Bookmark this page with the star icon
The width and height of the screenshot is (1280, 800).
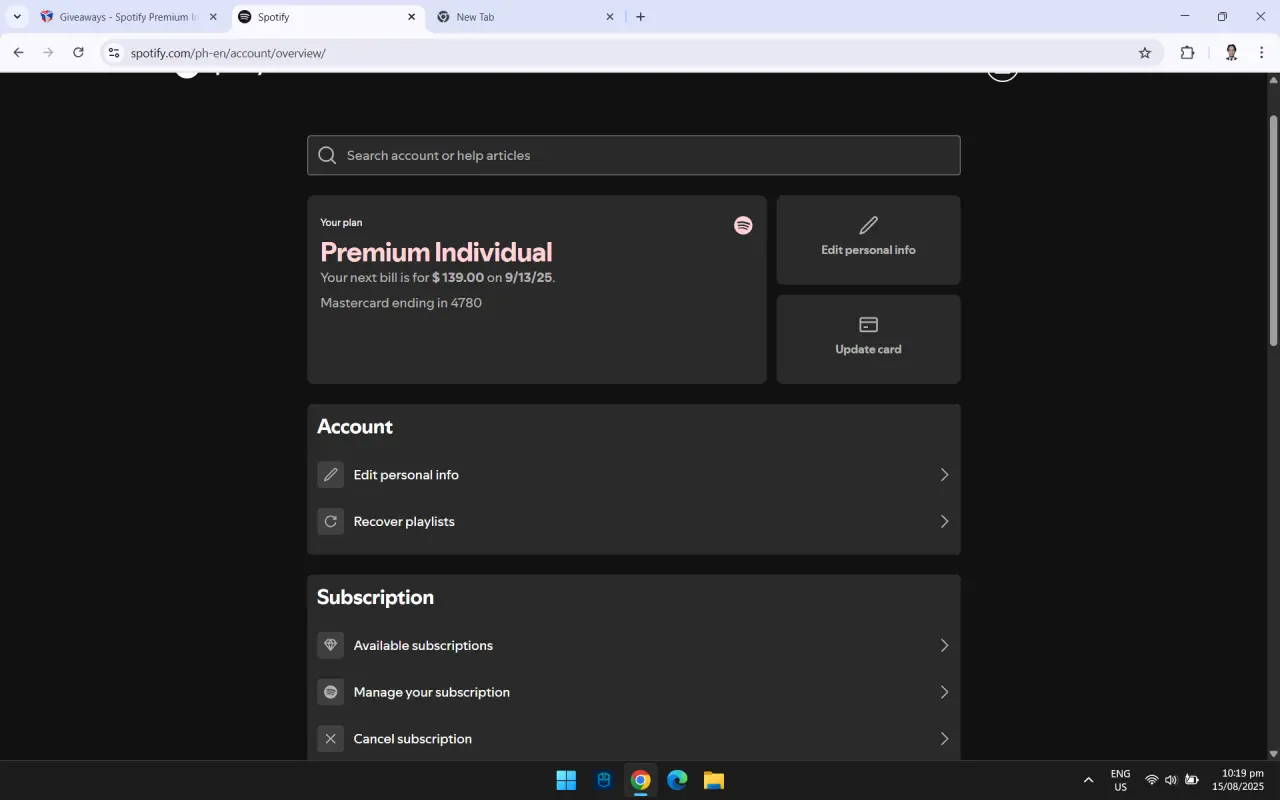1145,53
